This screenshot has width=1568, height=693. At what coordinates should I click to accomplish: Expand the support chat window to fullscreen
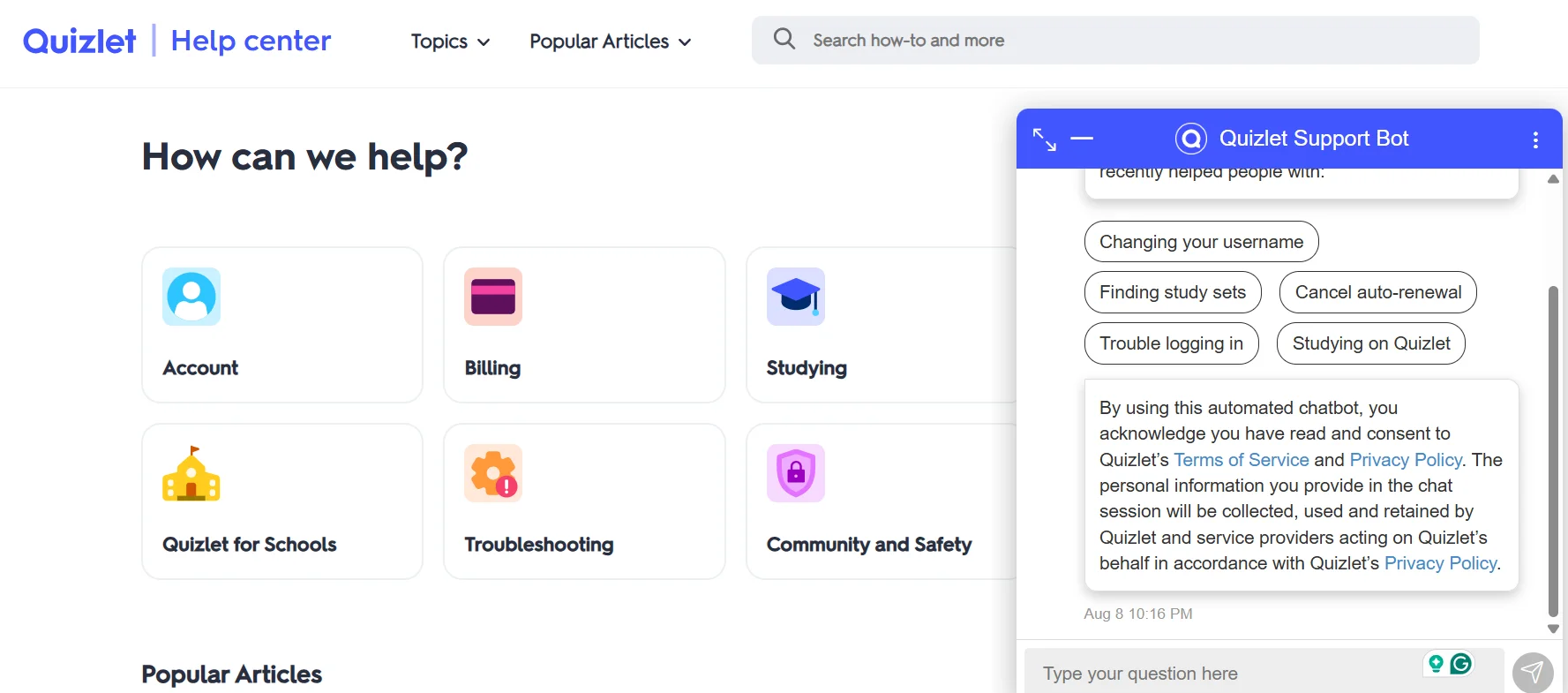tap(1045, 139)
